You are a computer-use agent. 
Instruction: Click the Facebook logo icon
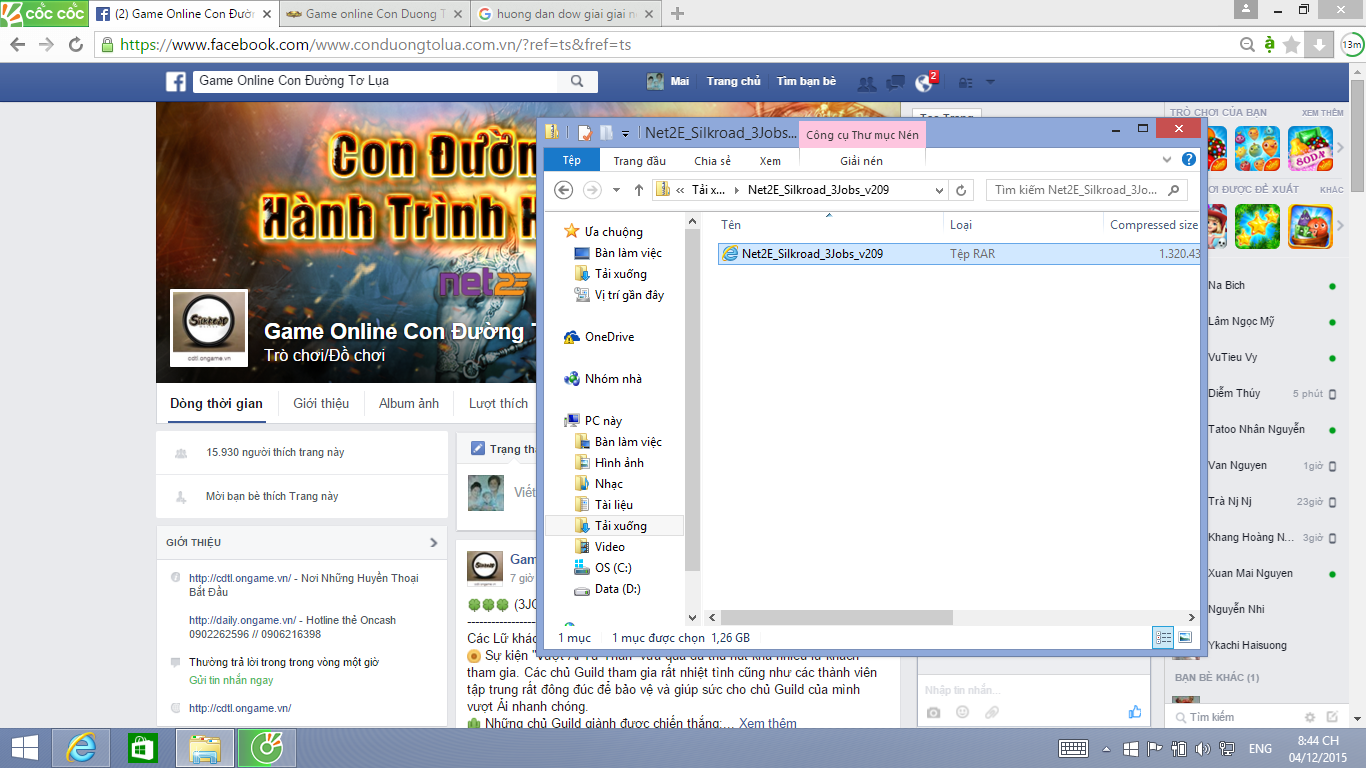click(176, 82)
